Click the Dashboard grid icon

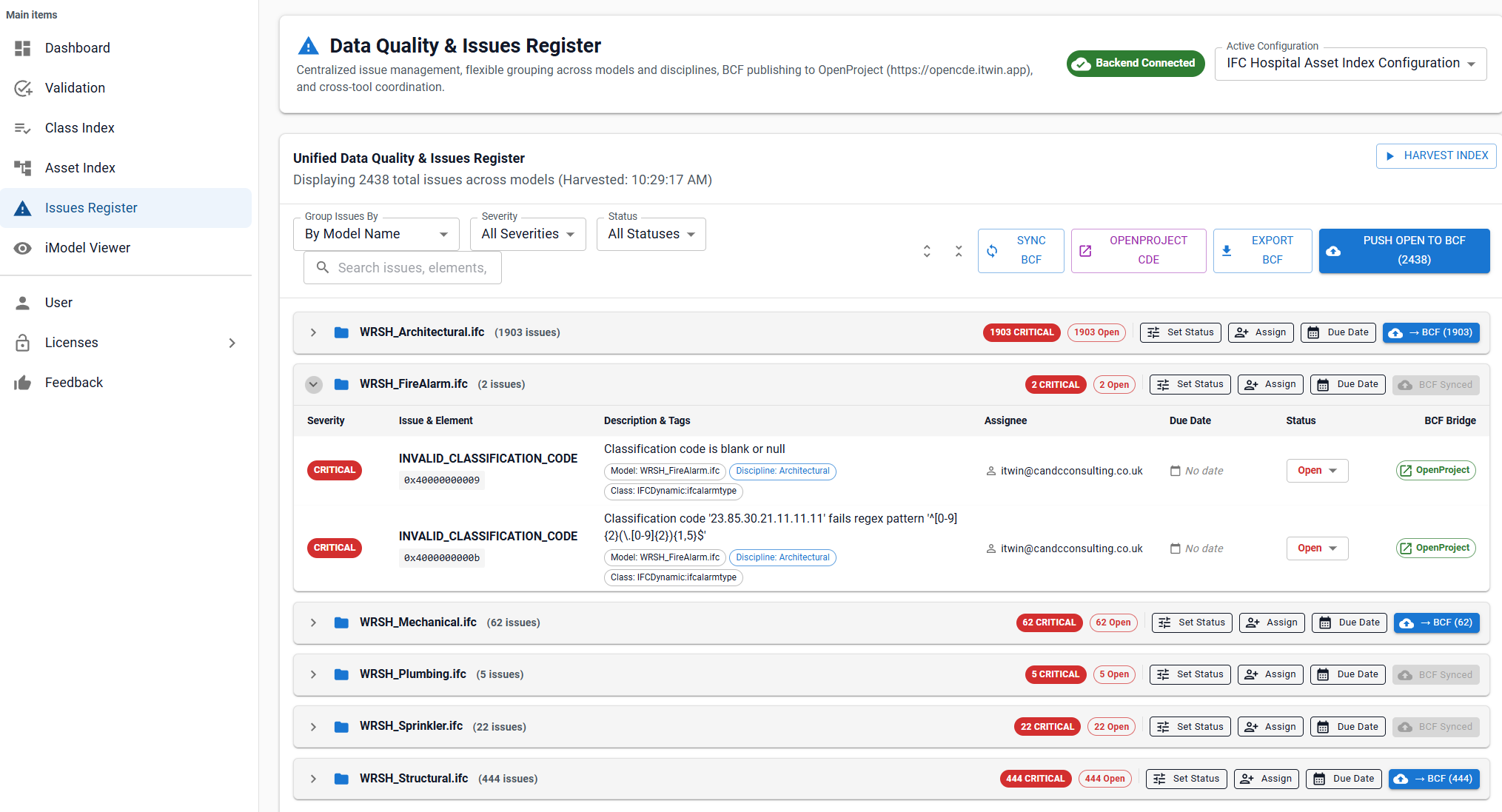(23, 48)
